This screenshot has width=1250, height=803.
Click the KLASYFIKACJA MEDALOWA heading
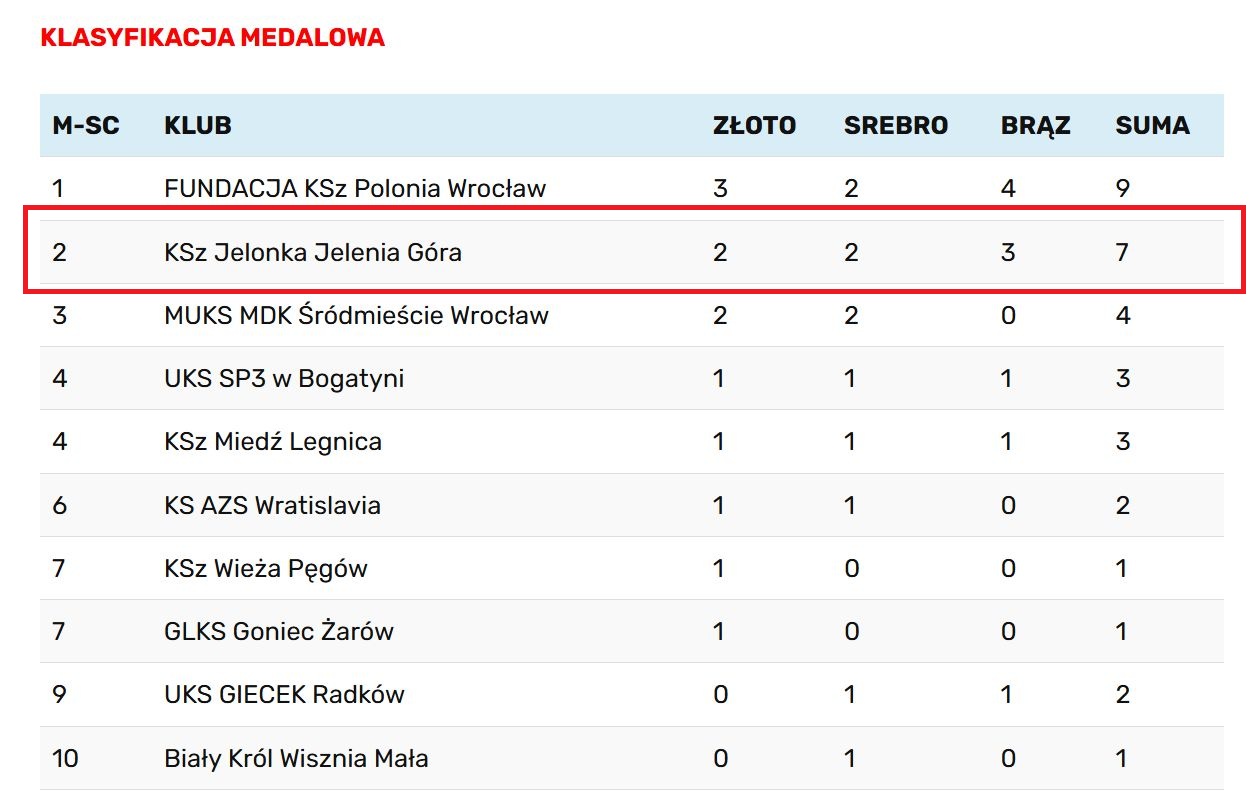tap(212, 38)
